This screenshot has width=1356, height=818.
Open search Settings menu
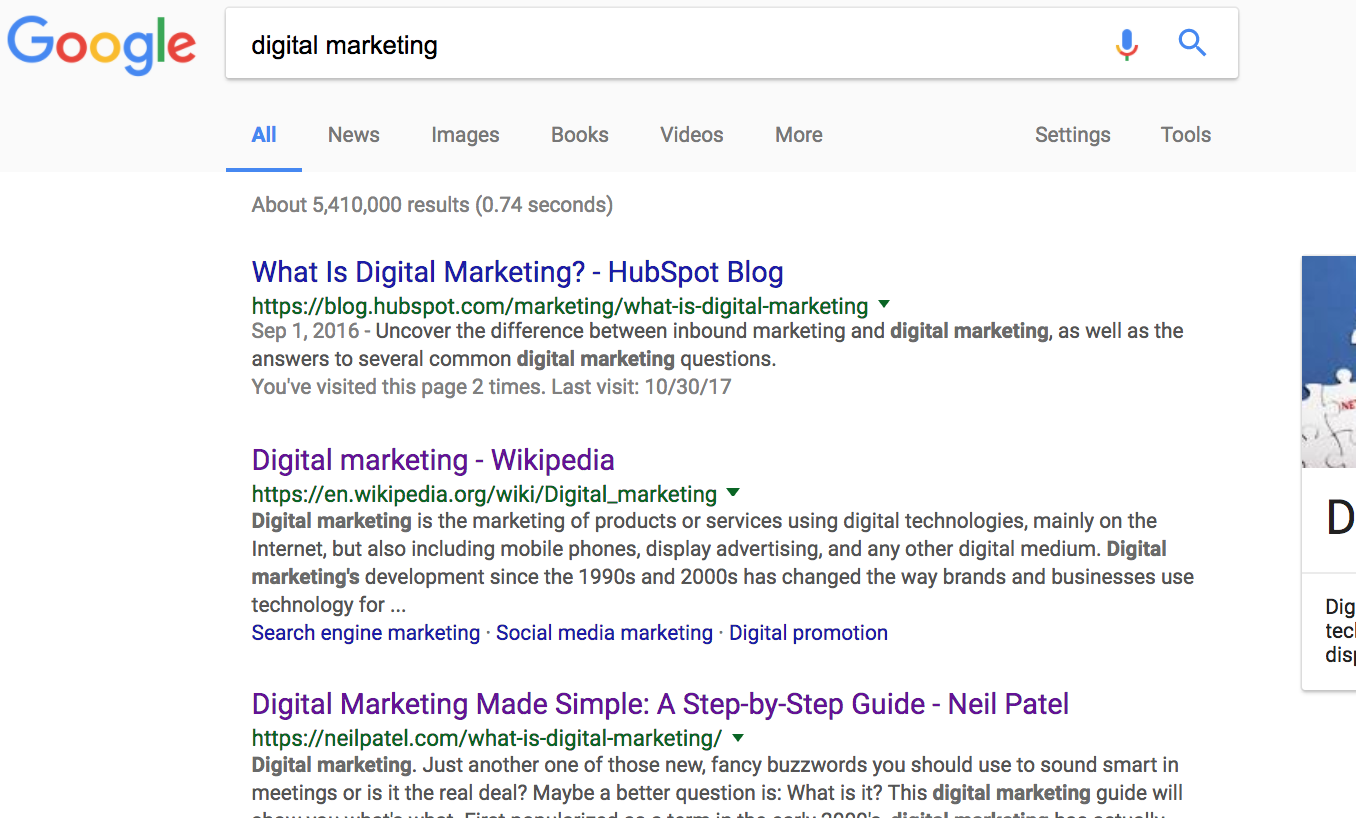coord(1073,135)
